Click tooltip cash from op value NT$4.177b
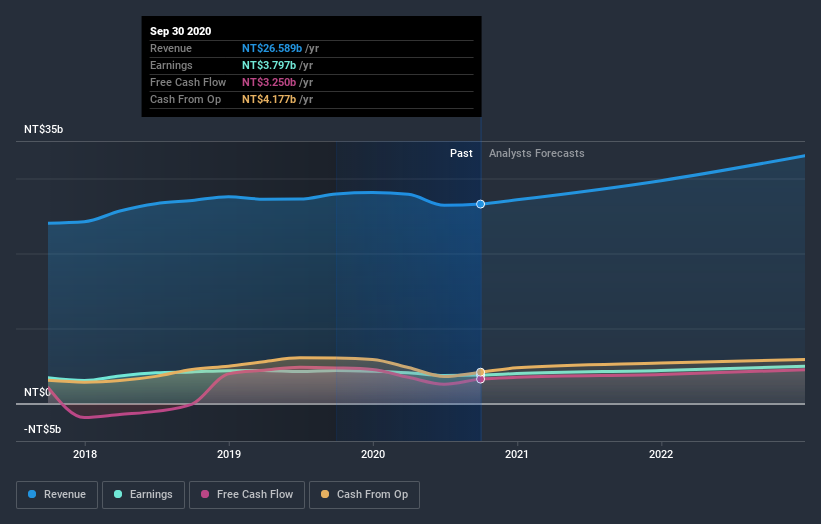The width and height of the screenshot is (821, 524). 269,99
